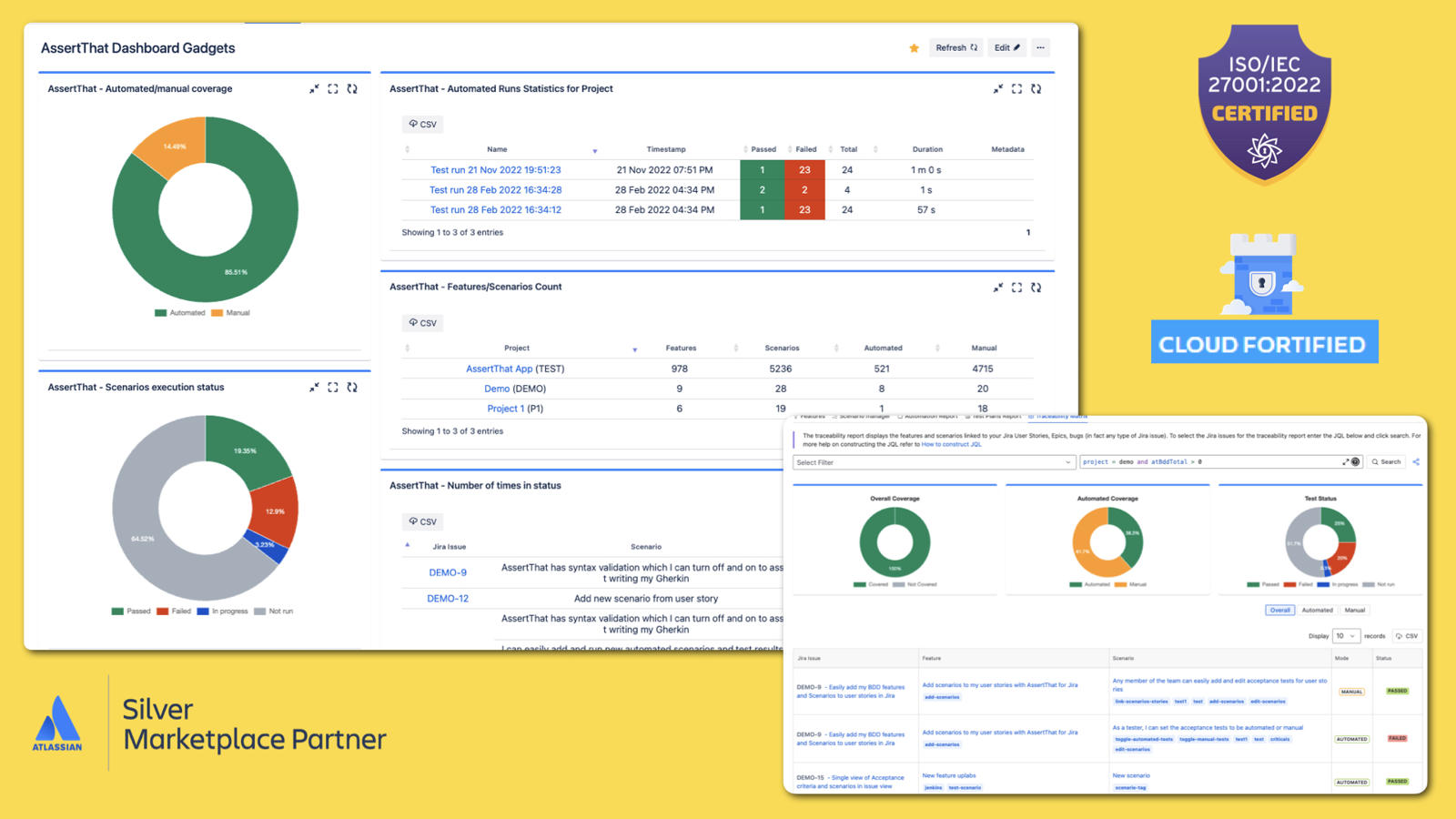The image size is (1456, 819).
Task: Toggle In progress legend in execution status gadget
Action: point(223,612)
